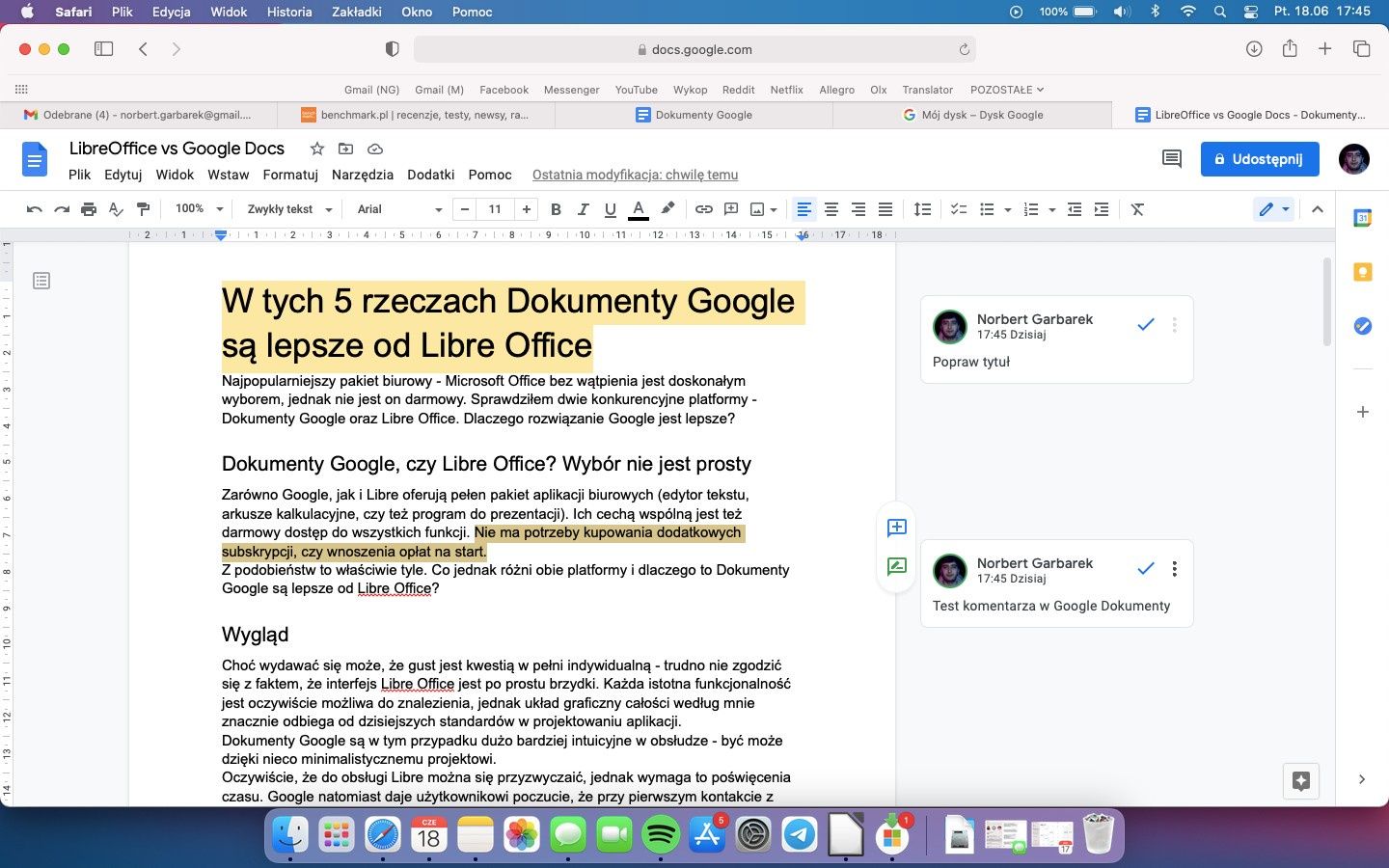Insert a link with chain icon
The image size is (1389, 868).
[704, 209]
